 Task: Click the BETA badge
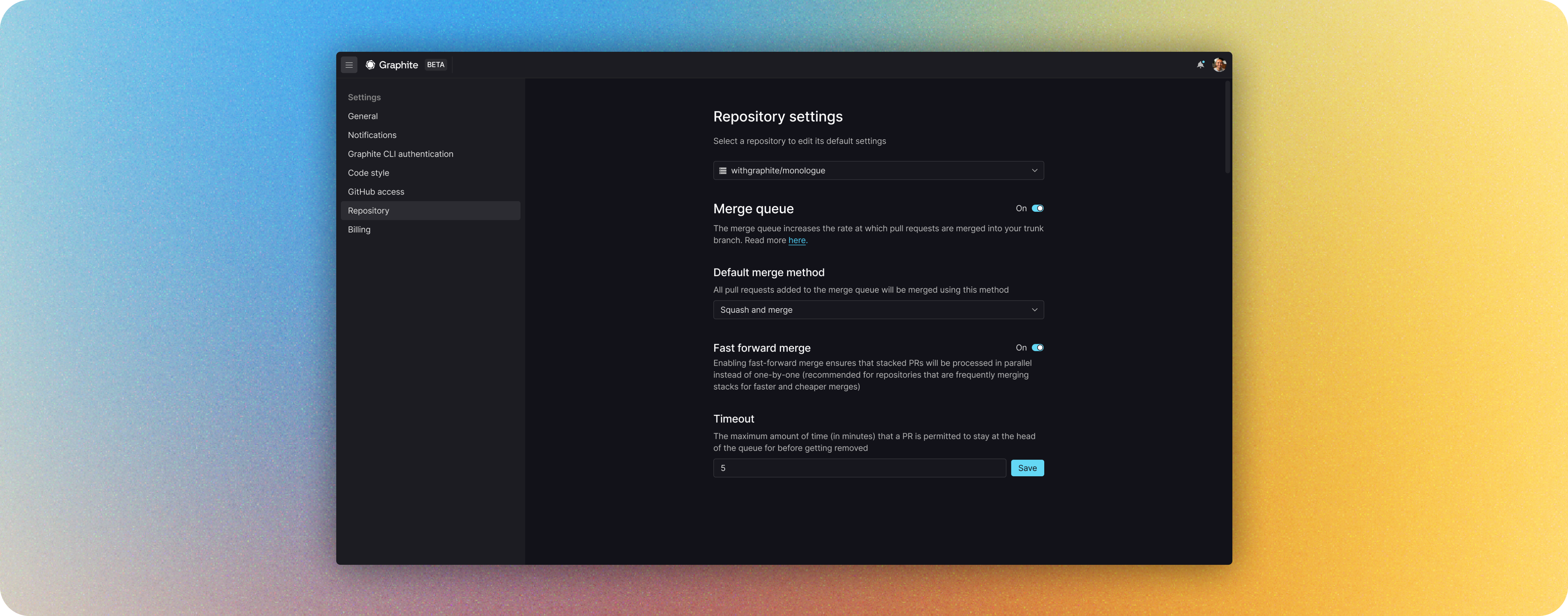[436, 65]
